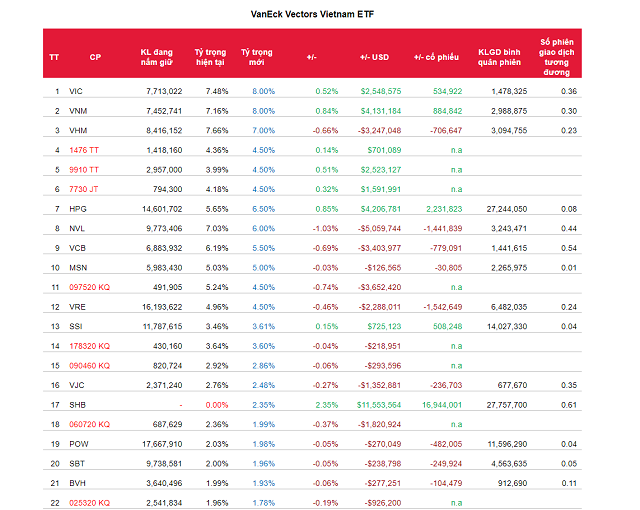Click 178320 KQ holding 430,160
Screen dimensions: 640x510
[167, 346]
